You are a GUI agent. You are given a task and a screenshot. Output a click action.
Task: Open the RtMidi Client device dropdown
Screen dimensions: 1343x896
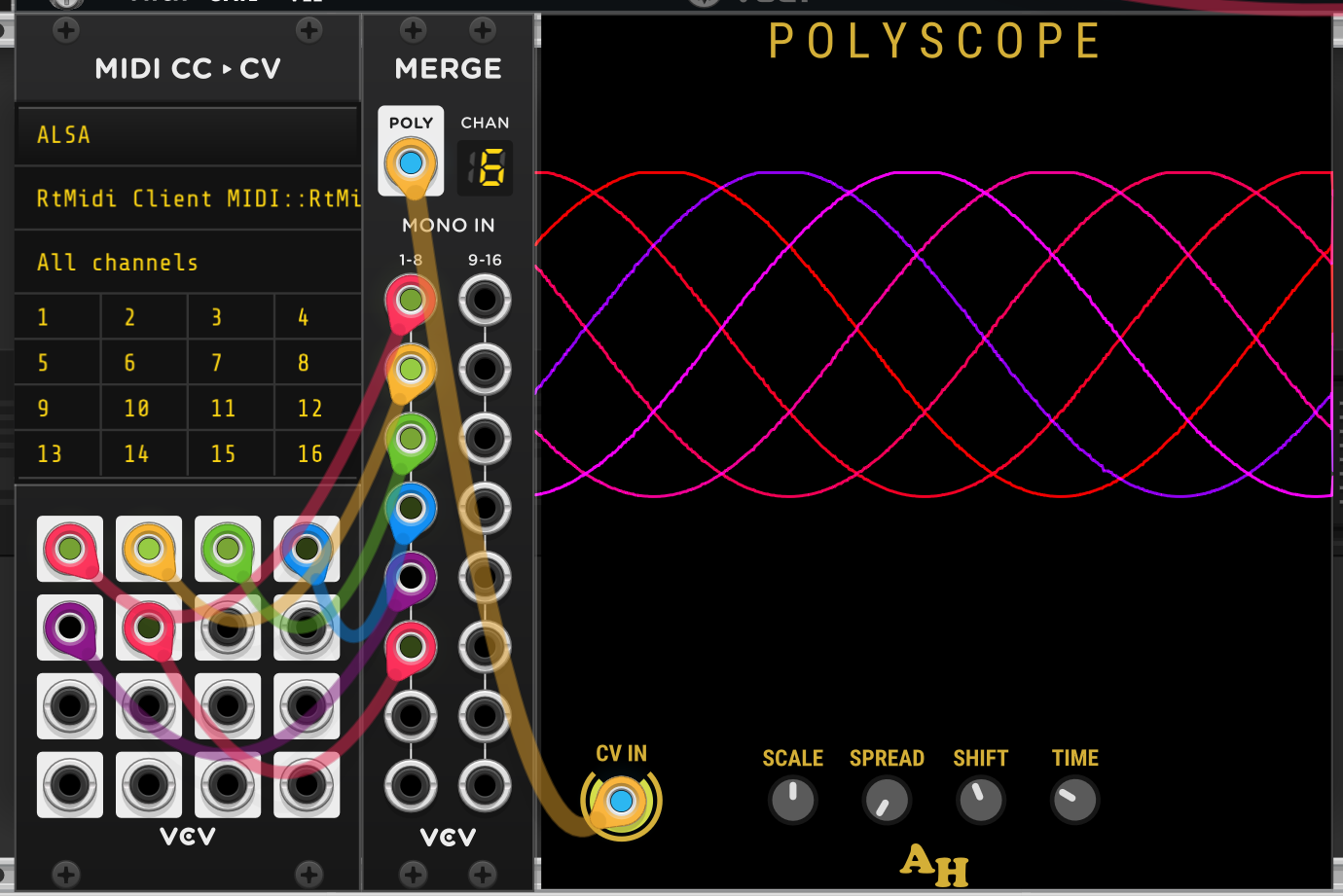pyautogui.click(x=187, y=198)
